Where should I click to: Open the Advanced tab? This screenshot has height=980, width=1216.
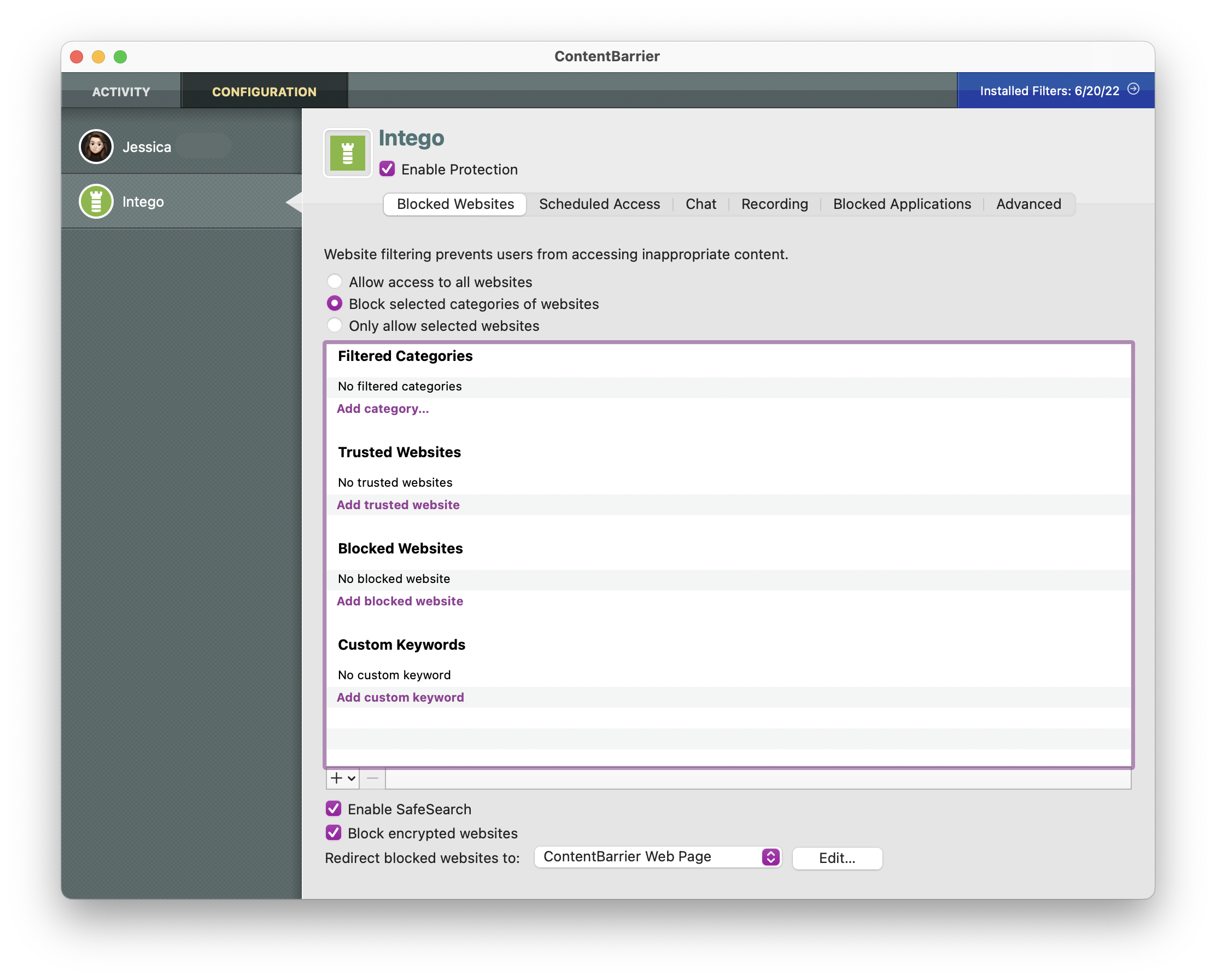[x=1028, y=204]
